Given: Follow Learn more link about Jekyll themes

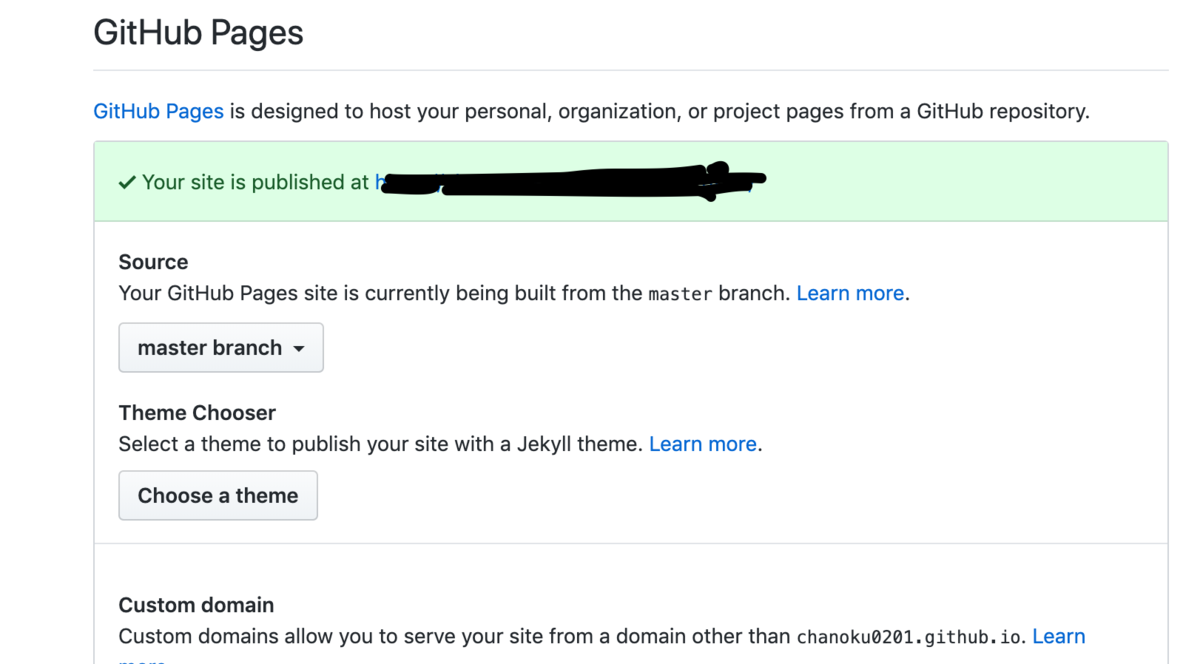Looking at the screenshot, I should 703,444.
